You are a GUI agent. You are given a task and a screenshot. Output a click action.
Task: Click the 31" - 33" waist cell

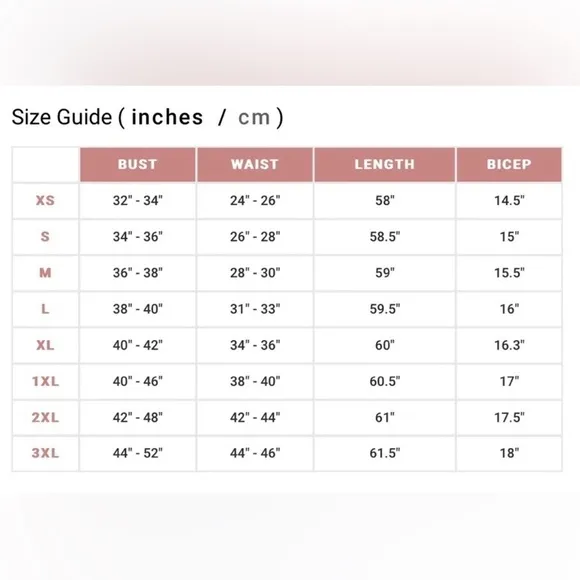tap(255, 309)
